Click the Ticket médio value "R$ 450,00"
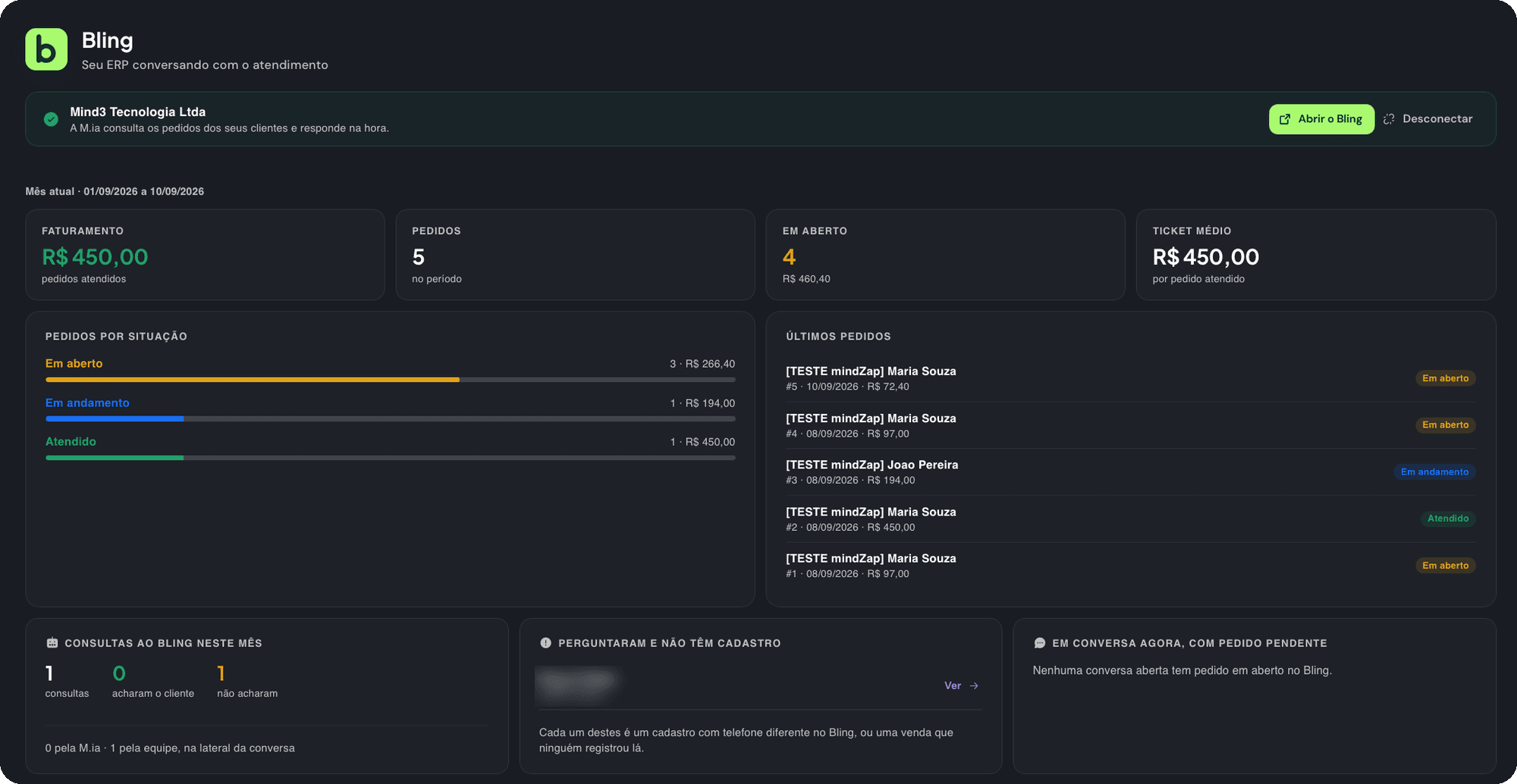1517x784 pixels. [1206, 257]
